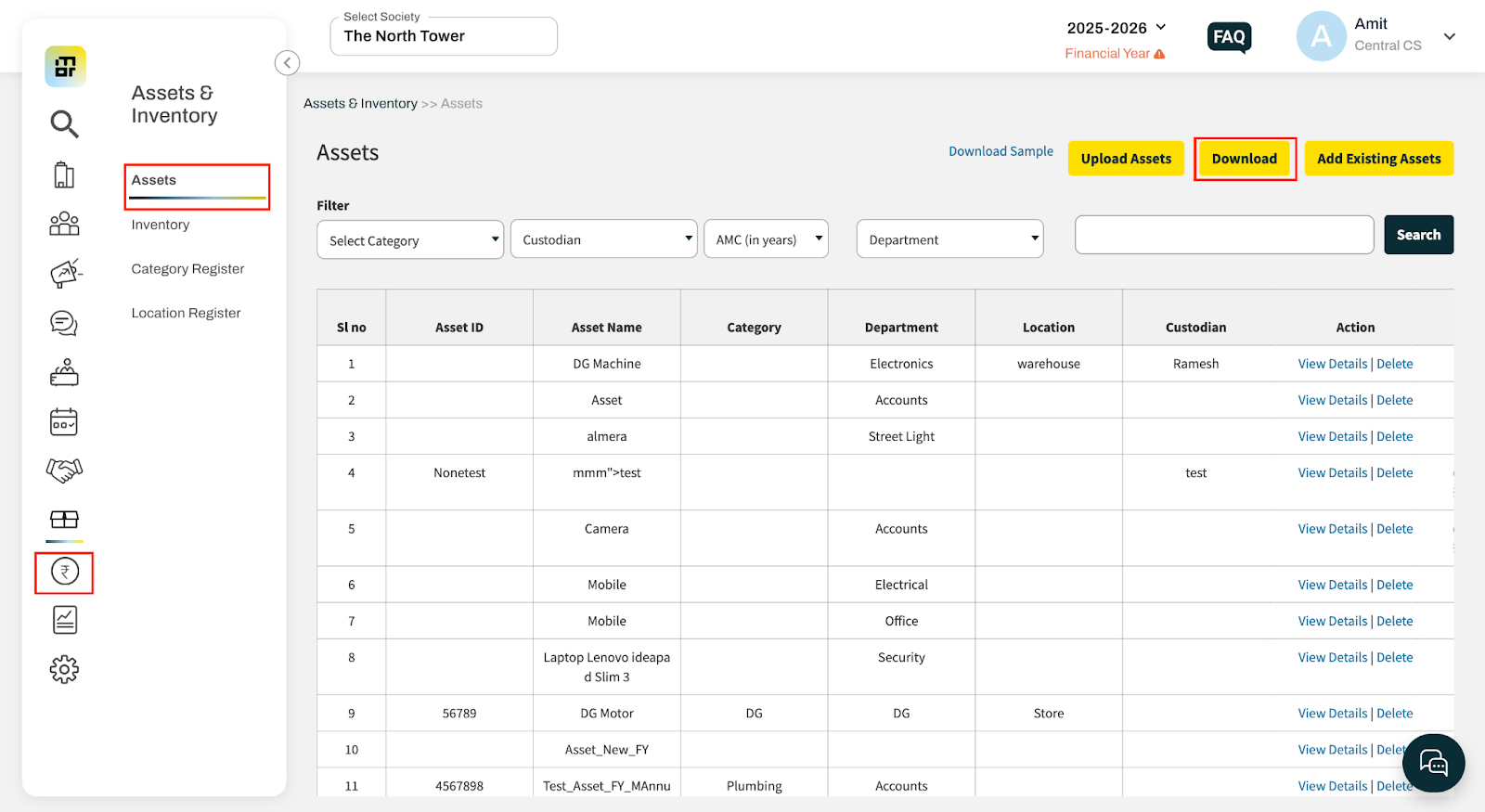The image size is (1485, 812).
Task: Open the megaphone announcements icon
Action: coord(65,273)
